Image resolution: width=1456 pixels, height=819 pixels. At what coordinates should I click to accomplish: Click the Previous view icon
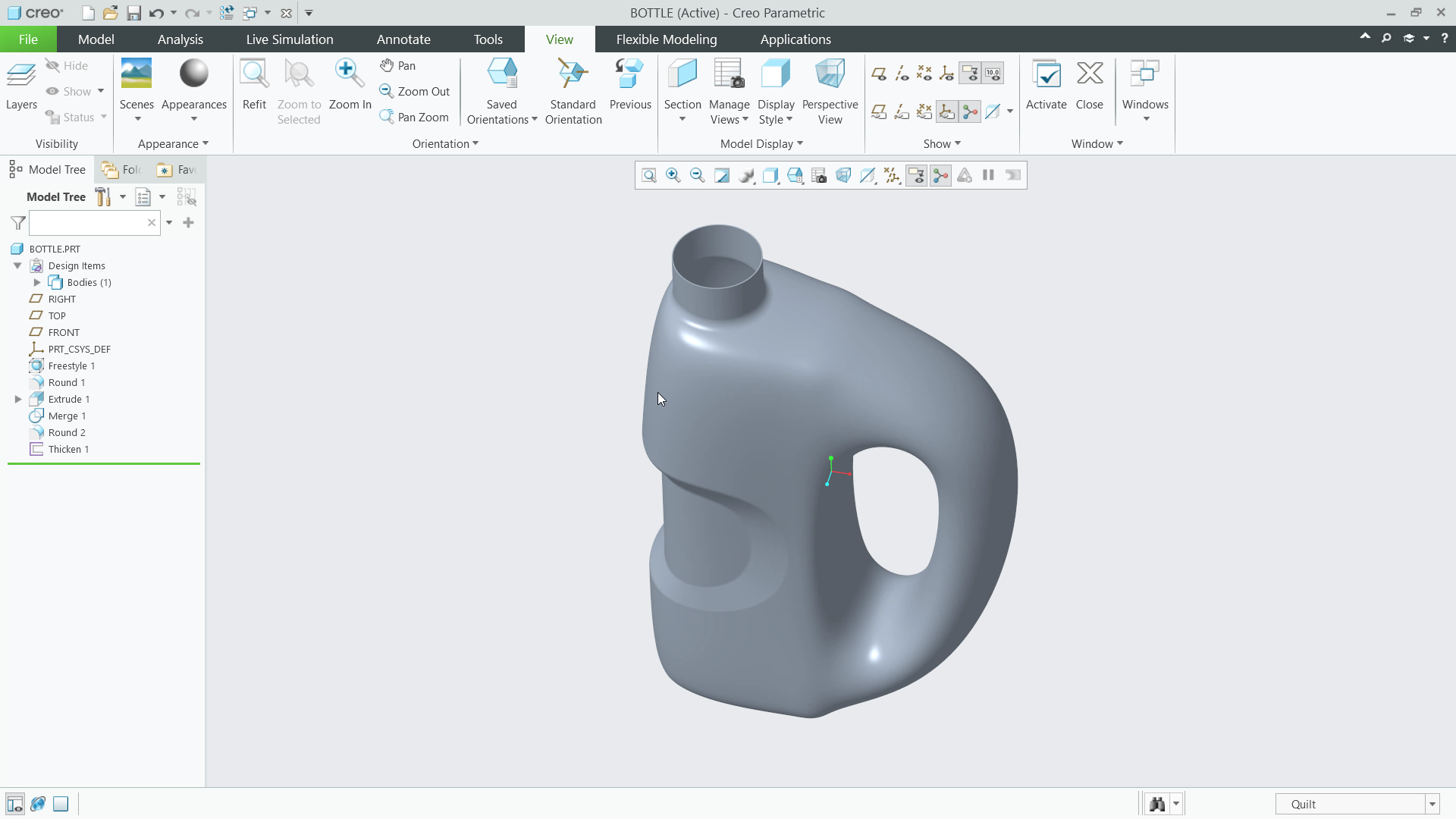(x=629, y=74)
